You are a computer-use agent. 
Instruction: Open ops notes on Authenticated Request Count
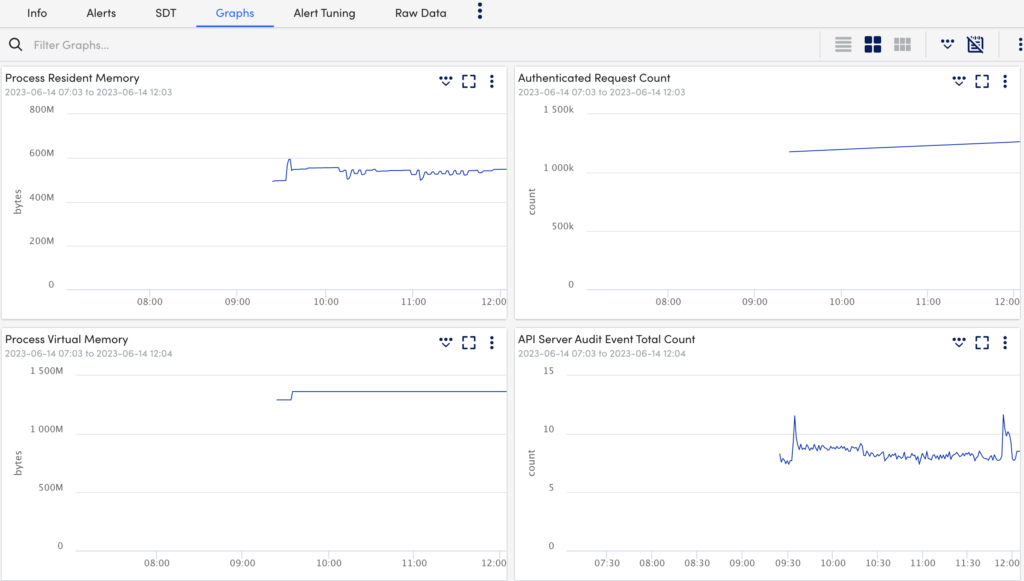point(958,81)
